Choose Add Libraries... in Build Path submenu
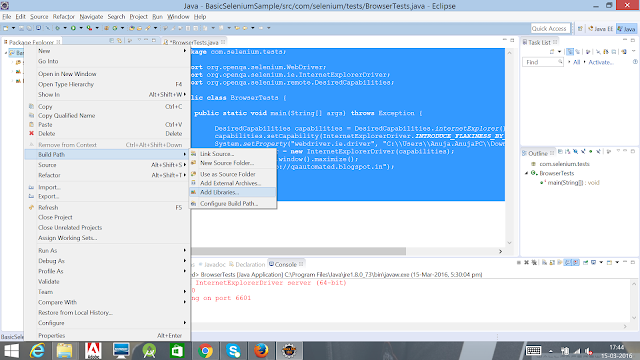Image resolution: width=640 pixels, height=360 pixels. click(x=233, y=192)
